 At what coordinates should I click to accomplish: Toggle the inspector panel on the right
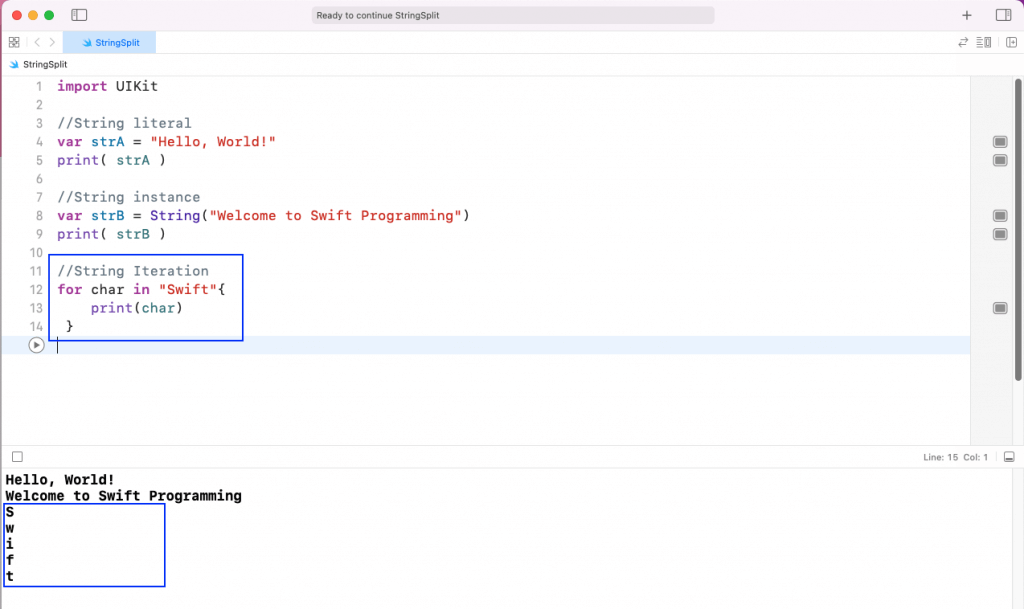coord(1003,15)
